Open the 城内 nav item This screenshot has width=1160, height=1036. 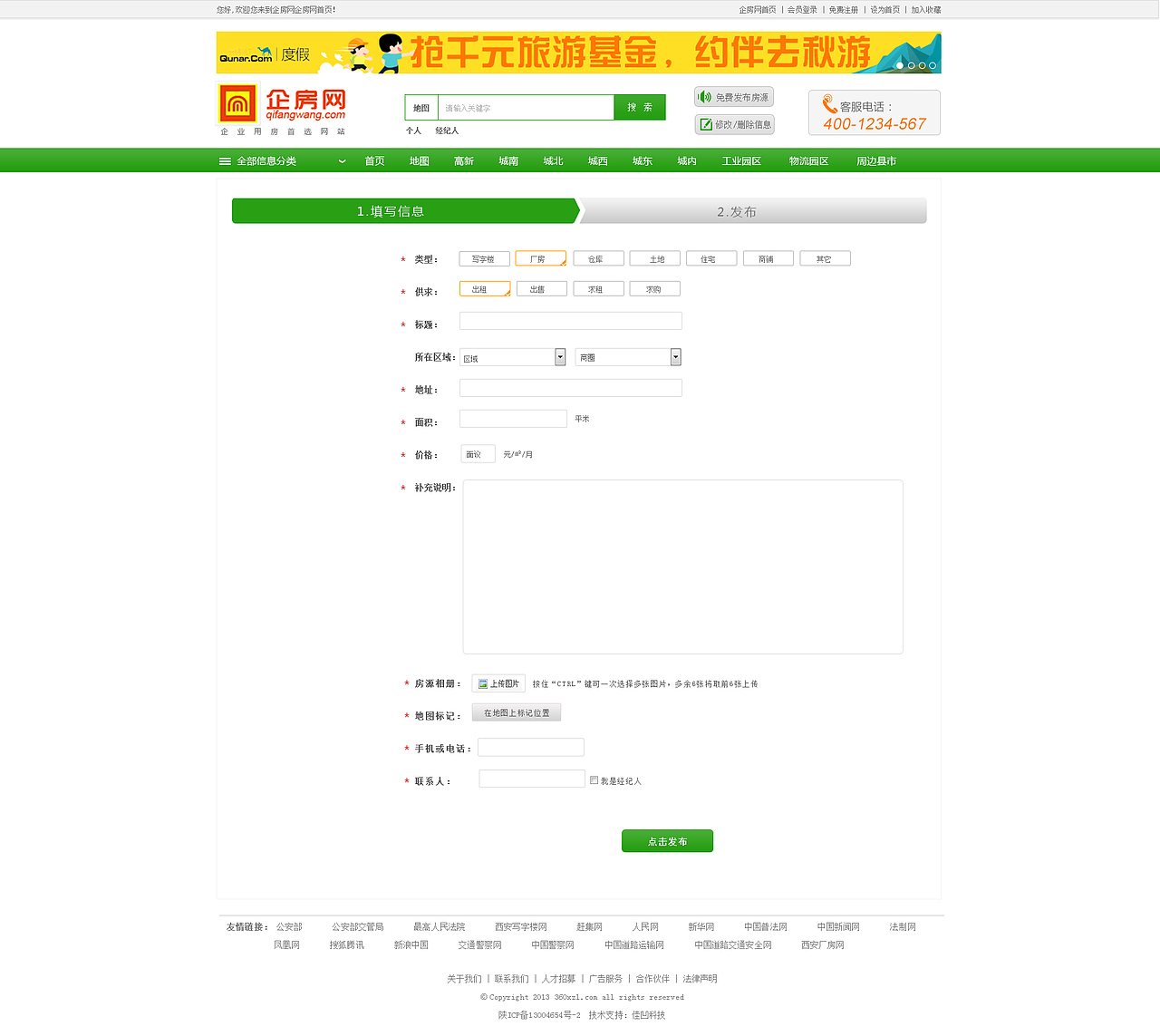click(687, 161)
